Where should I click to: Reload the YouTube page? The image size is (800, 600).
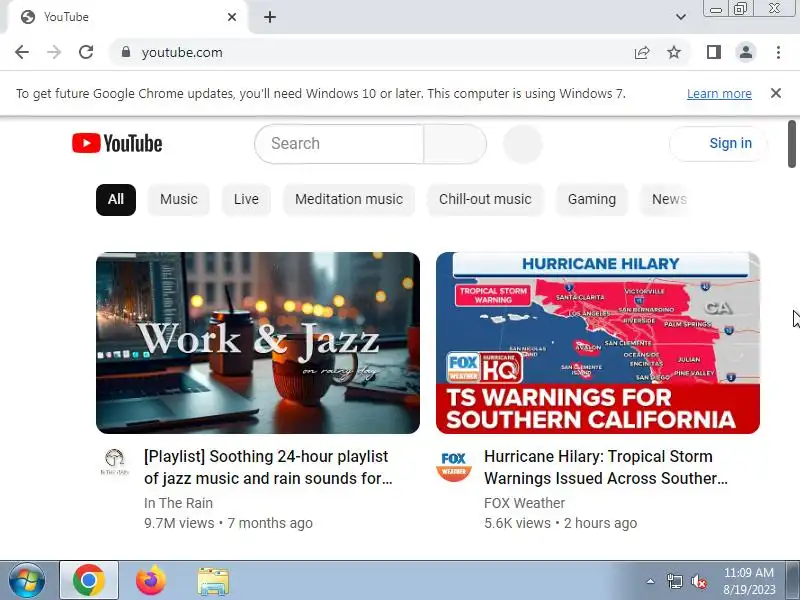click(x=86, y=52)
